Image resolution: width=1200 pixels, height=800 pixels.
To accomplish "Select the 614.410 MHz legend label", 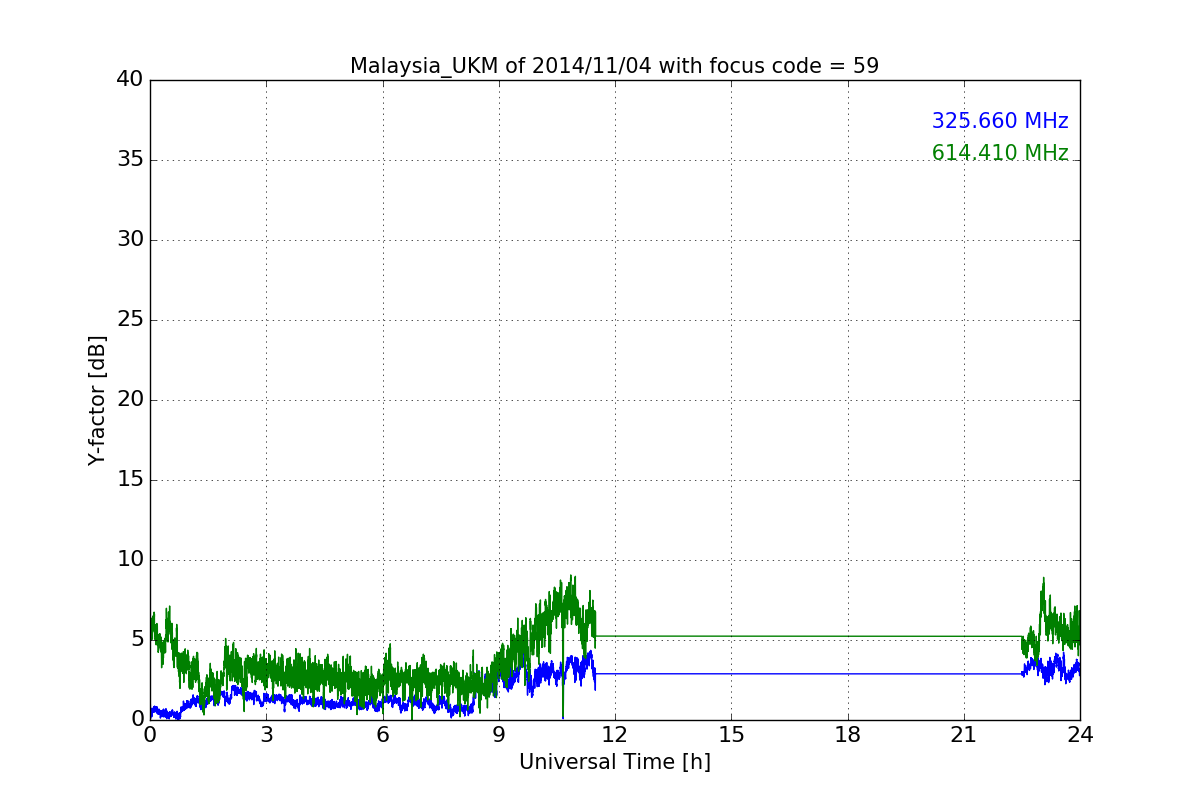I will coord(1000,153).
